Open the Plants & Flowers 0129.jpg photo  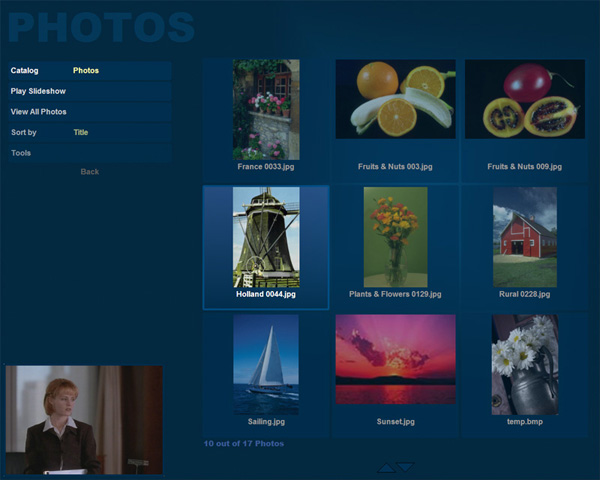[395, 237]
